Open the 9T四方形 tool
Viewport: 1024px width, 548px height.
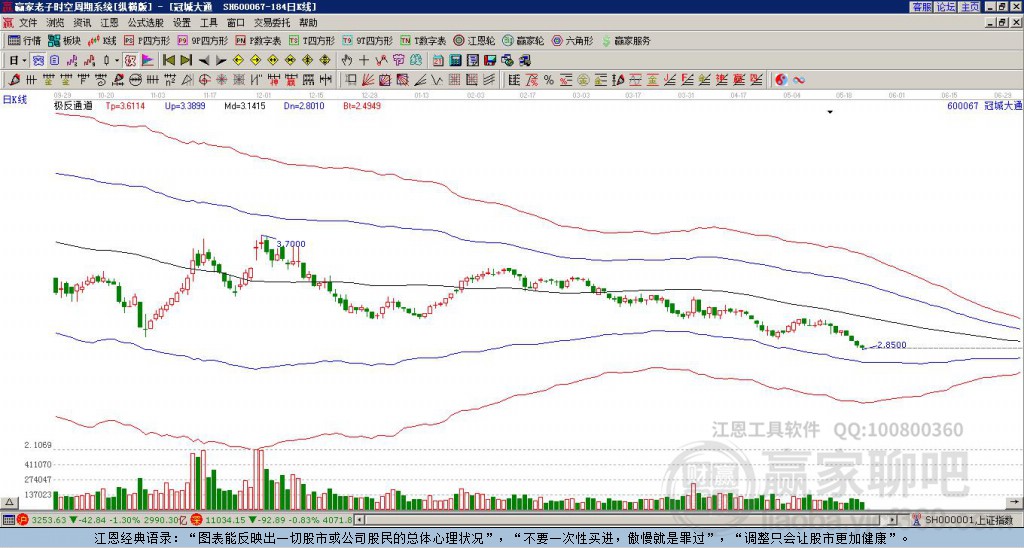[x=367, y=40]
